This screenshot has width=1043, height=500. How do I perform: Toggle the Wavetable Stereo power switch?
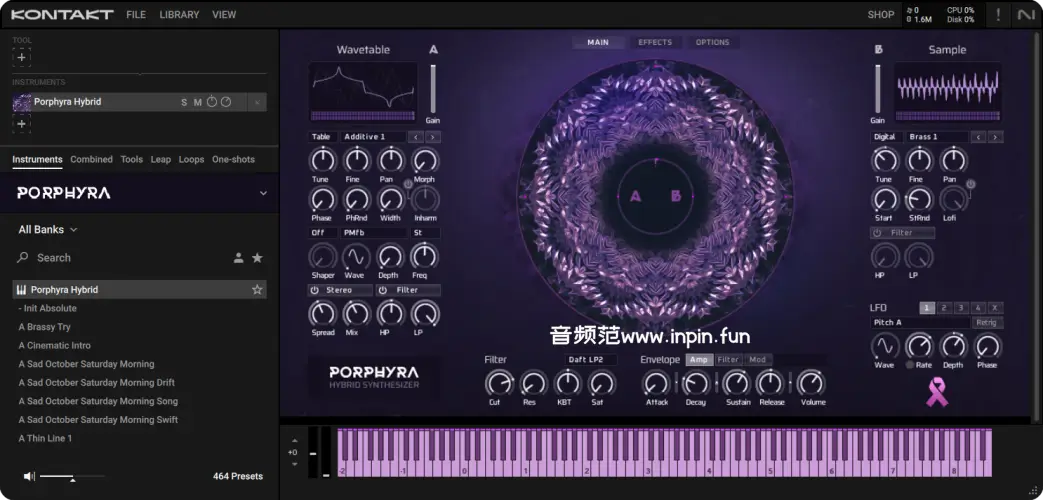tap(315, 290)
